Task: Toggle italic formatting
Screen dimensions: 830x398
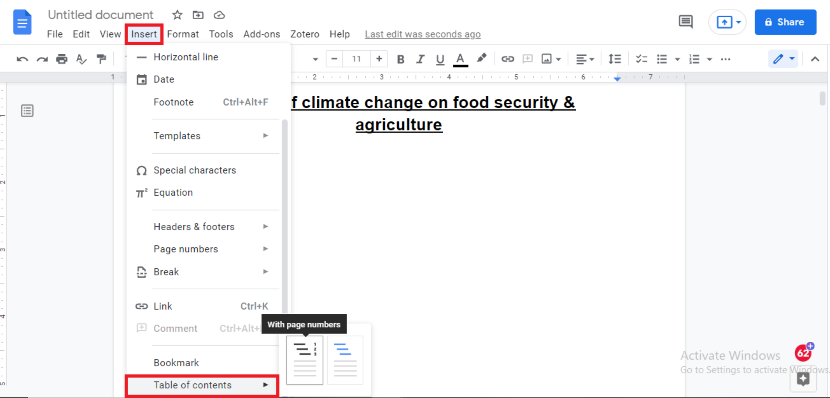Action: click(420, 59)
